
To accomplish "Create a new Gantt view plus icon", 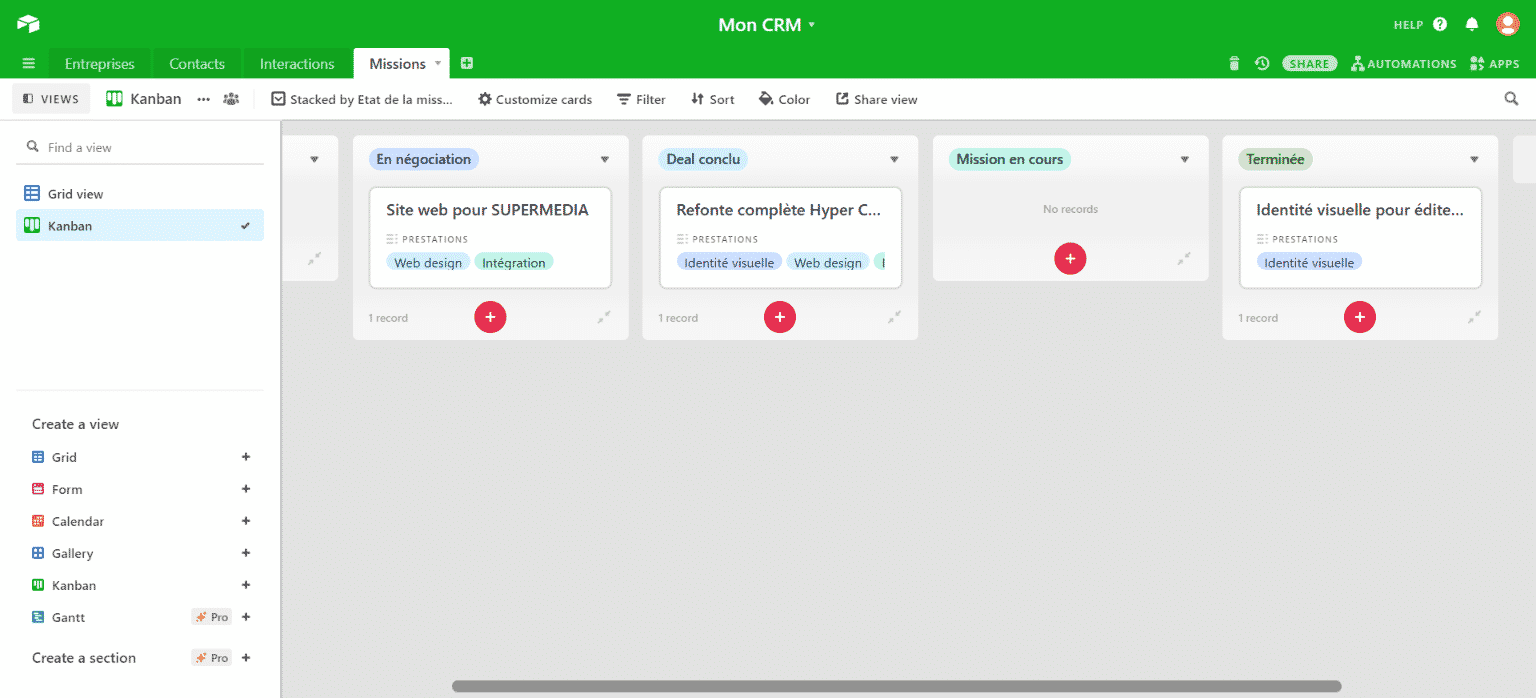I will coord(246,617).
